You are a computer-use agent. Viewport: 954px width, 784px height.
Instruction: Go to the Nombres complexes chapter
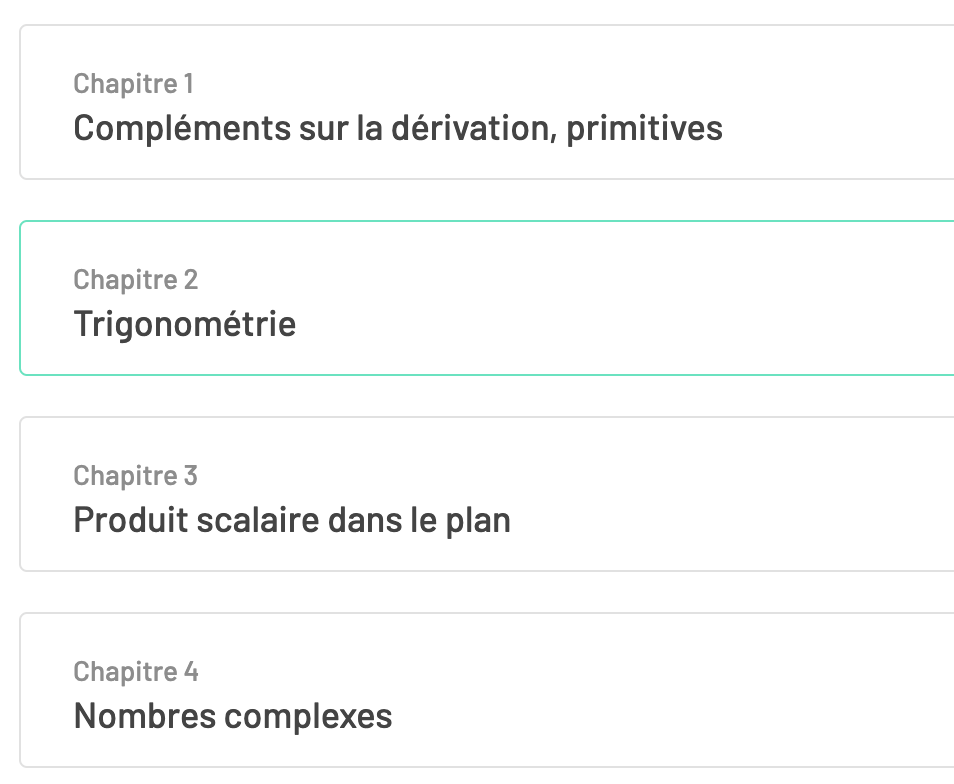coord(233,716)
